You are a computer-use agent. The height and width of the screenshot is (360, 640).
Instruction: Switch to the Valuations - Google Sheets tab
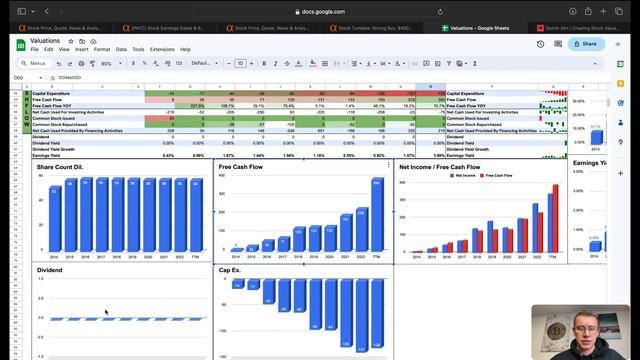coord(475,28)
